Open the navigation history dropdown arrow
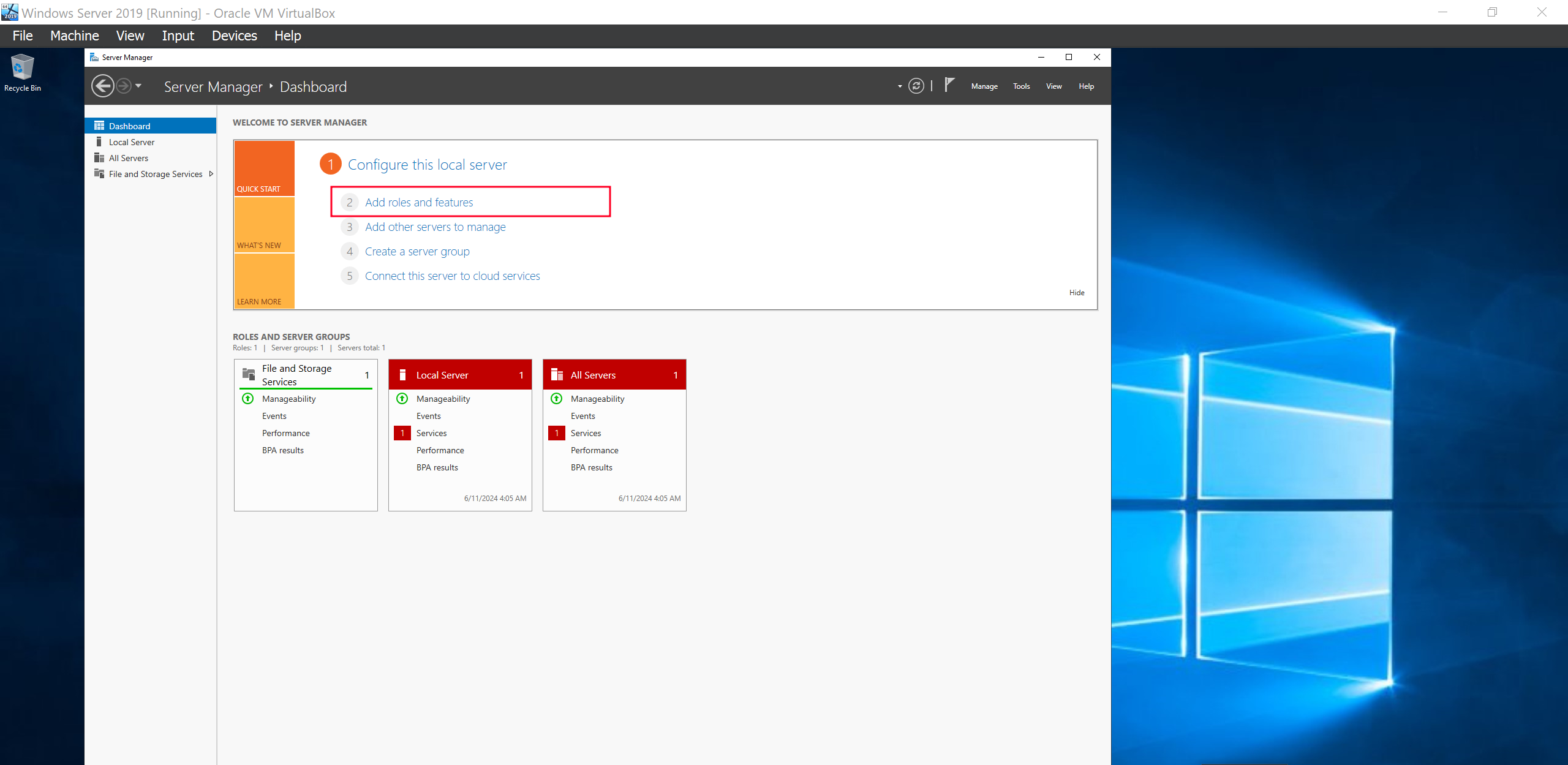 138,86
